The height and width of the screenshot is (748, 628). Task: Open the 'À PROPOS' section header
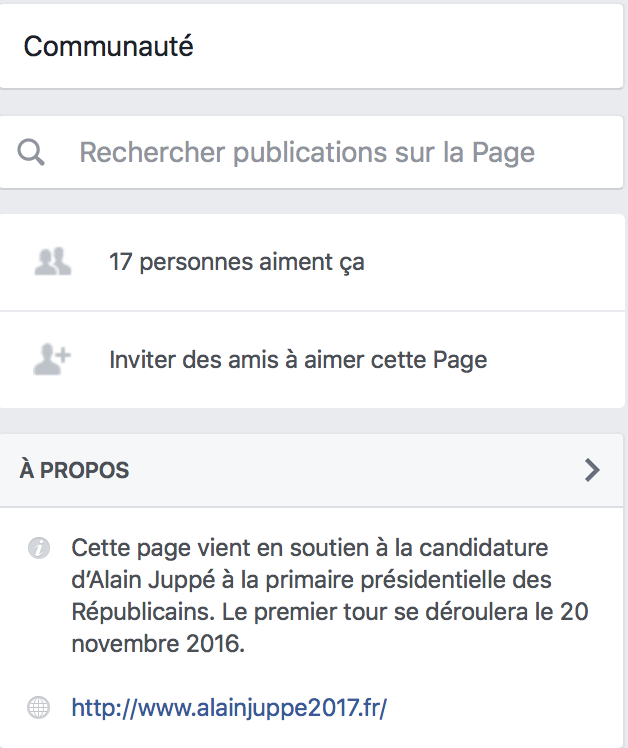(311, 470)
